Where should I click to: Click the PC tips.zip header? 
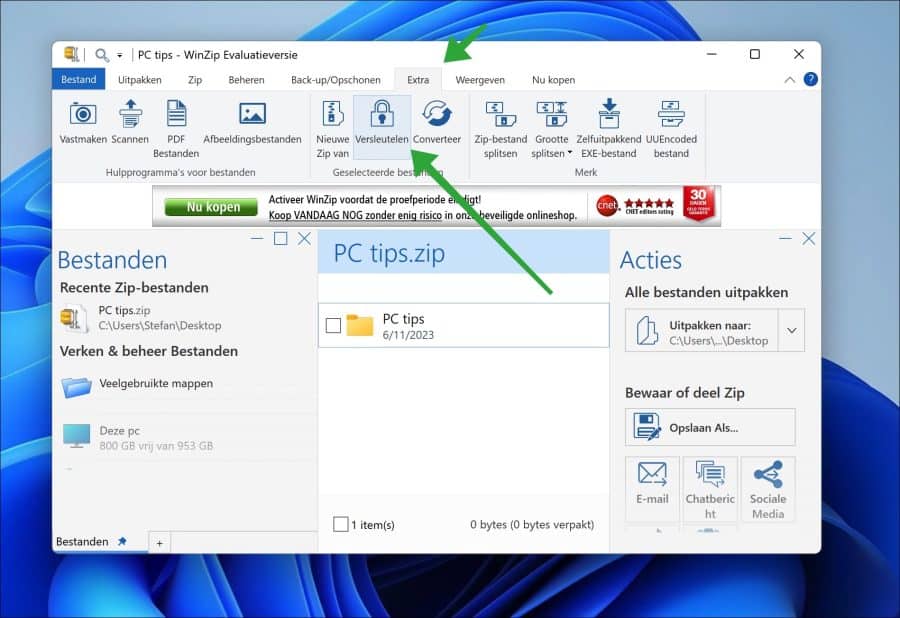point(464,253)
